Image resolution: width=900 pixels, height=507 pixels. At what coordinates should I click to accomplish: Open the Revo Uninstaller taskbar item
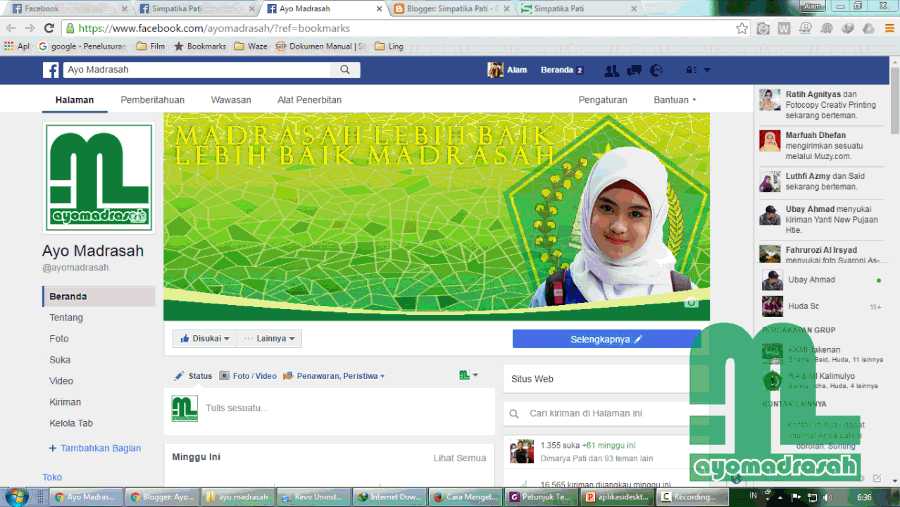[314, 497]
